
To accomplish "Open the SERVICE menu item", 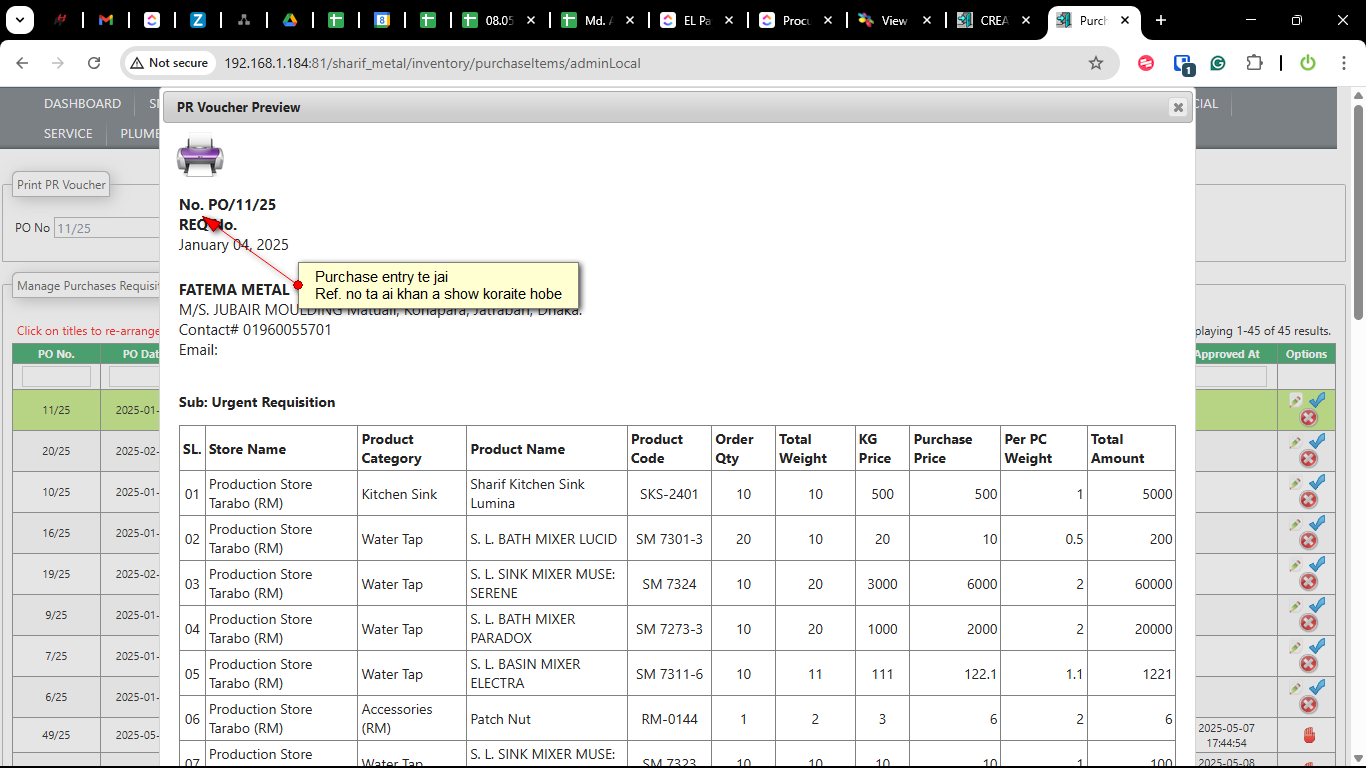I will tap(68, 134).
